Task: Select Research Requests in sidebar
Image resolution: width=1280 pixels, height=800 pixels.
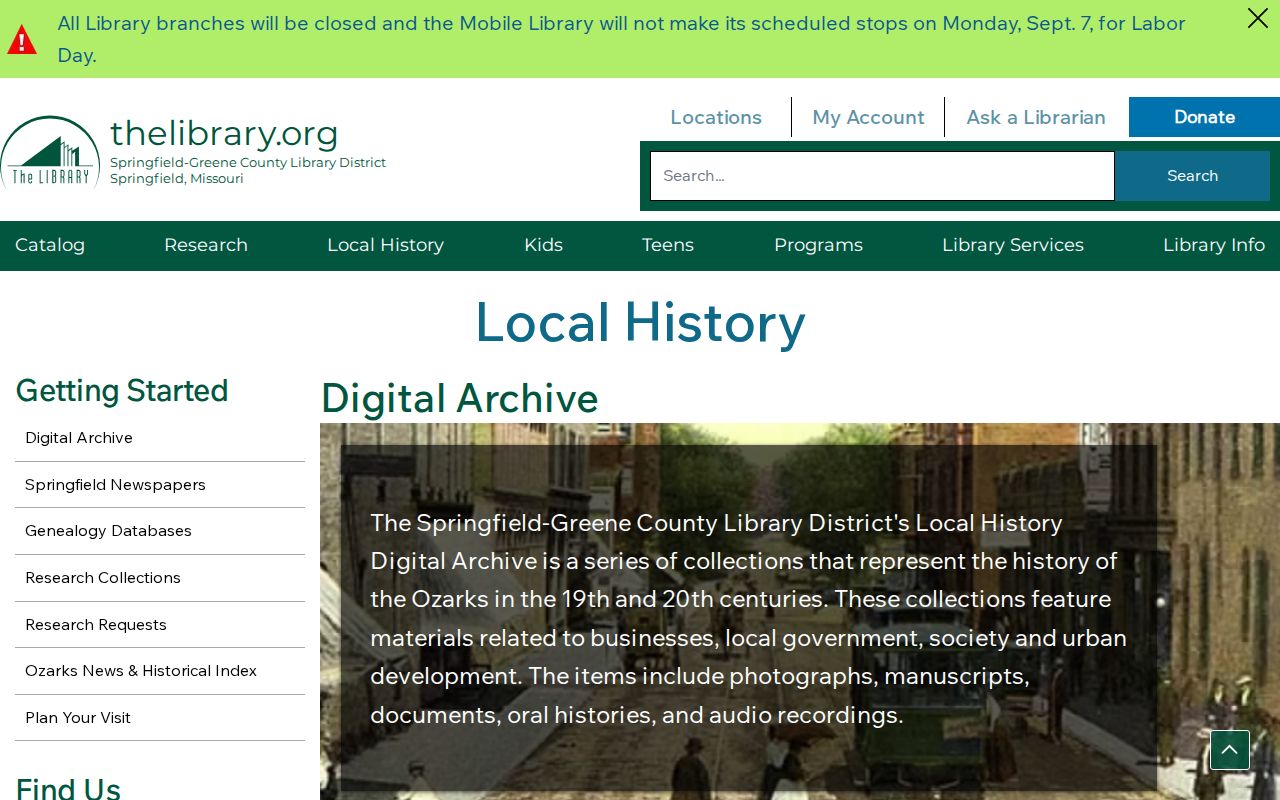Action: tap(160, 625)
